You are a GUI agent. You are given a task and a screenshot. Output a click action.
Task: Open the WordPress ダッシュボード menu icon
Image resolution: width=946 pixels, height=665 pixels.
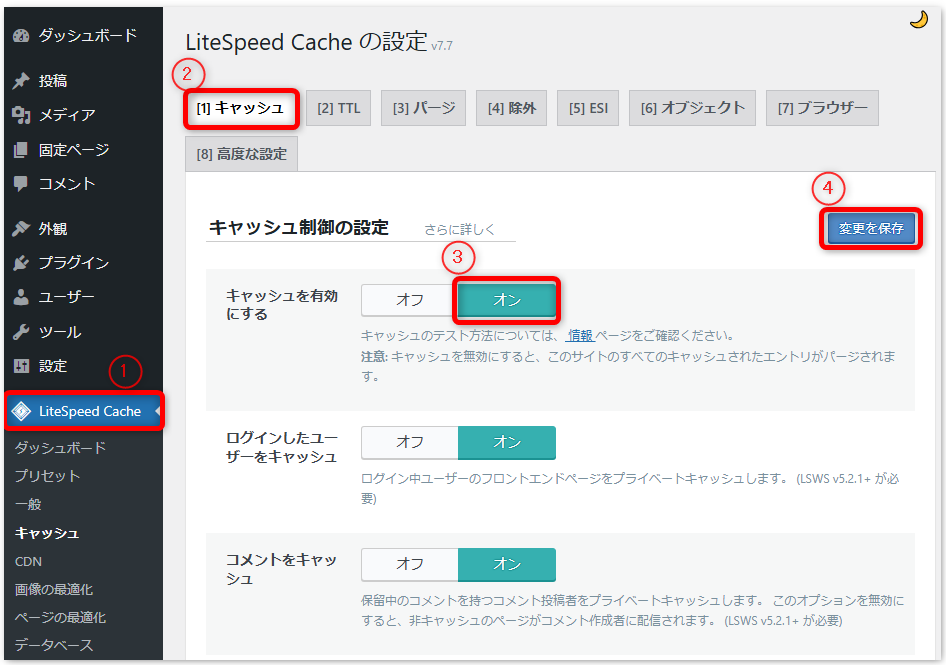[x=22, y=35]
